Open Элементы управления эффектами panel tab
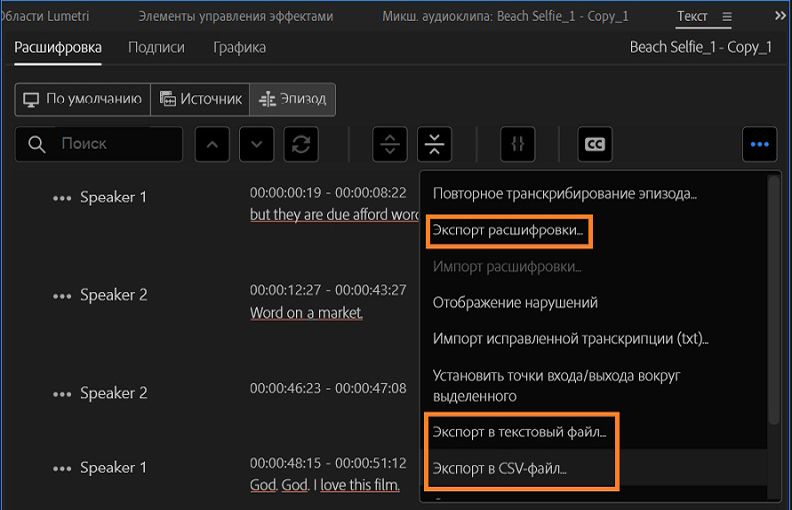Screen dimensions: 792x510 (236, 16)
